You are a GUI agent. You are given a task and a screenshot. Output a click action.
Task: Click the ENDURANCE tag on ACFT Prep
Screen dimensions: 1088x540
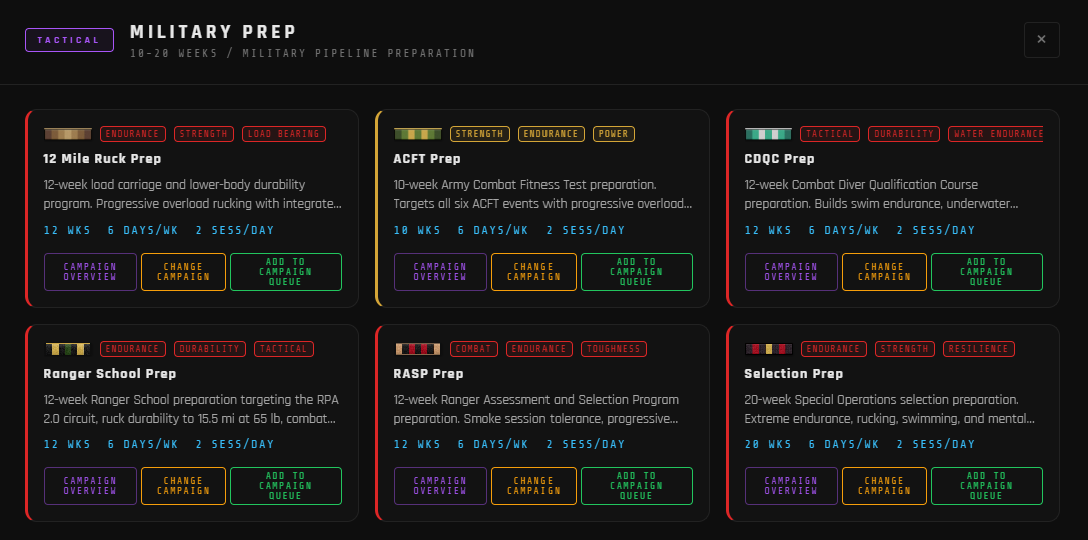click(x=552, y=134)
